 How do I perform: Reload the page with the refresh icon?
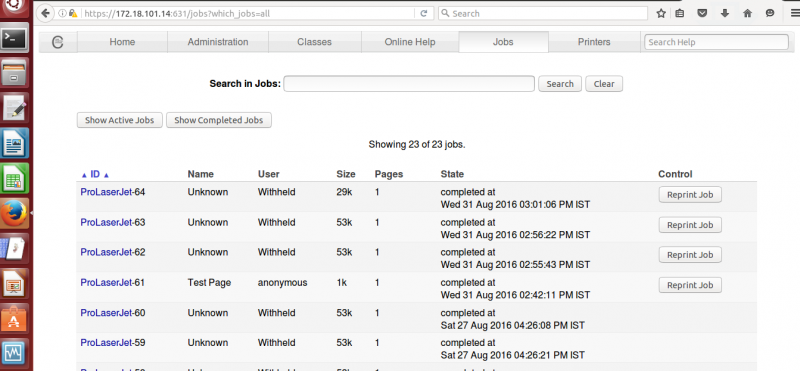pyautogui.click(x=423, y=14)
